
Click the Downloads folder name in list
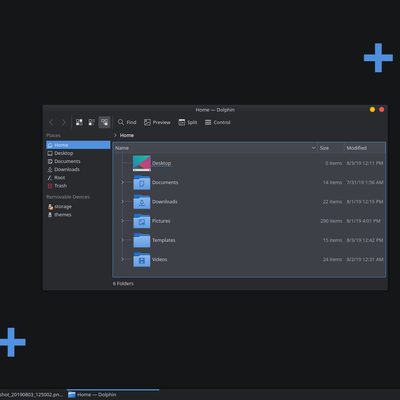pos(165,202)
